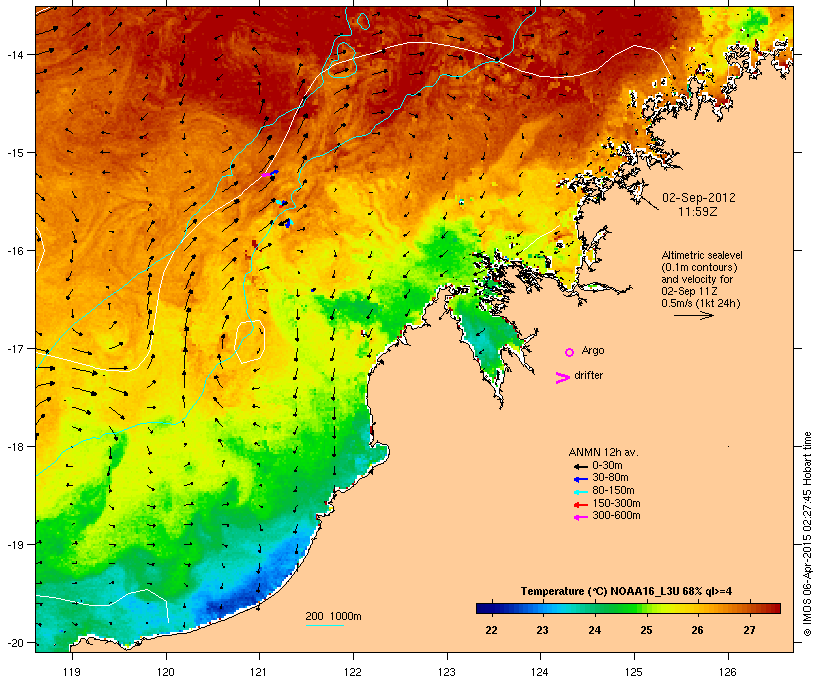This screenshot has height=680, width=820.
Task: Click the dark red end of the temperature colorbar
Action: click(x=775, y=608)
